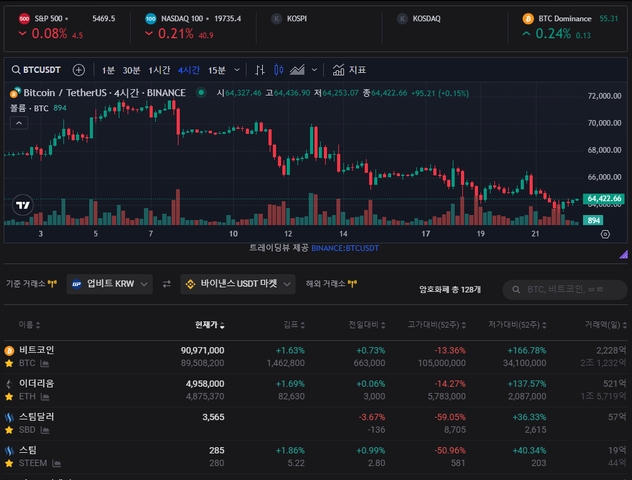Open chart settings gear icon
Viewport: 632px width, 480px height.
tap(605, 234)
